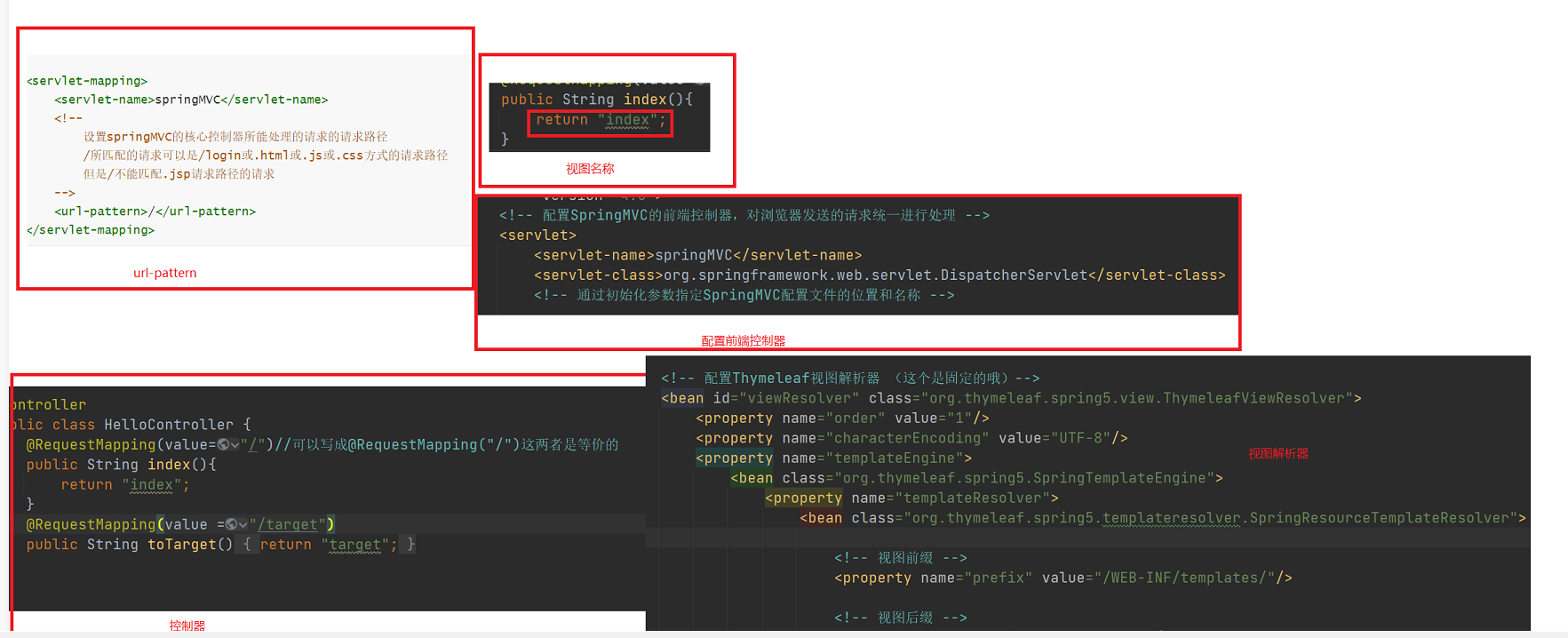Click return "index" inside the red-boxed snippet

(601, 120)
